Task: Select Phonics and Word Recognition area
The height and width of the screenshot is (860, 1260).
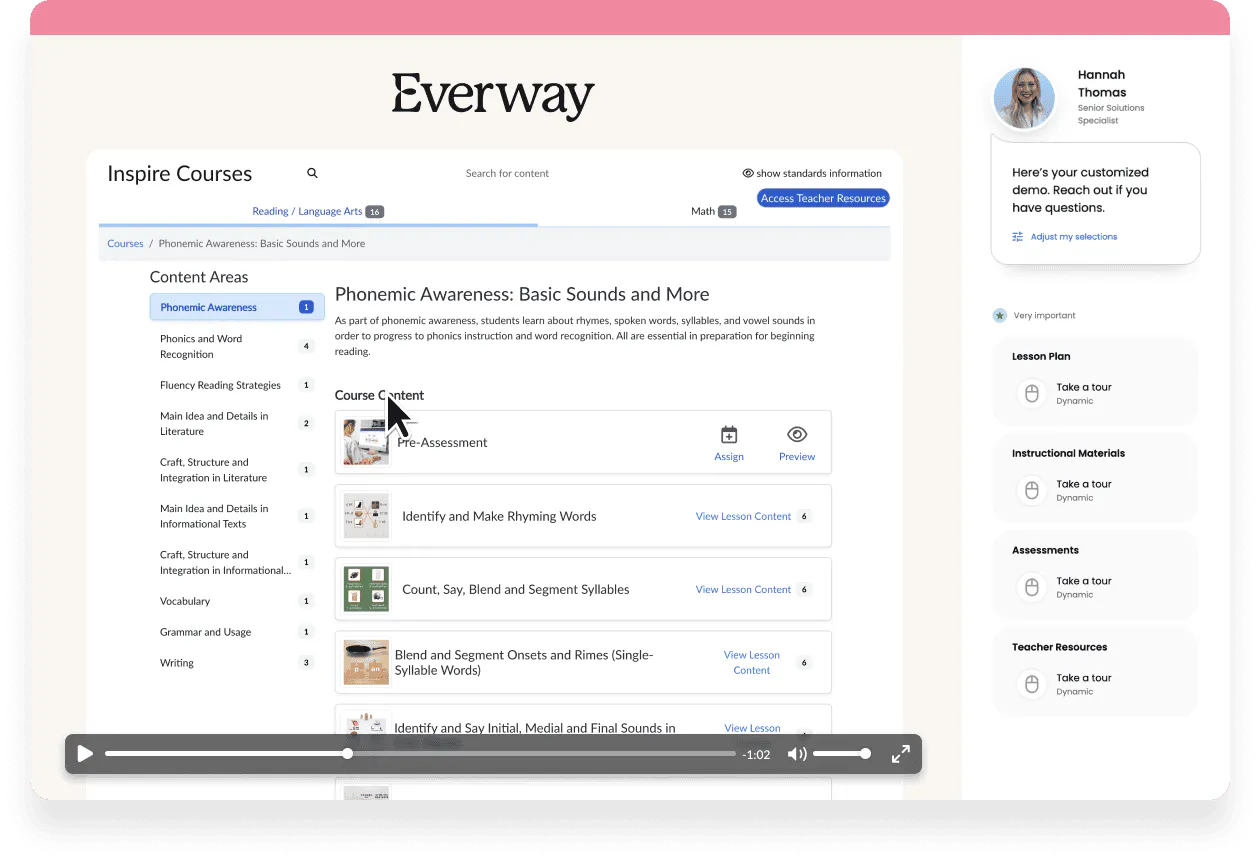Action: (237, 346)
